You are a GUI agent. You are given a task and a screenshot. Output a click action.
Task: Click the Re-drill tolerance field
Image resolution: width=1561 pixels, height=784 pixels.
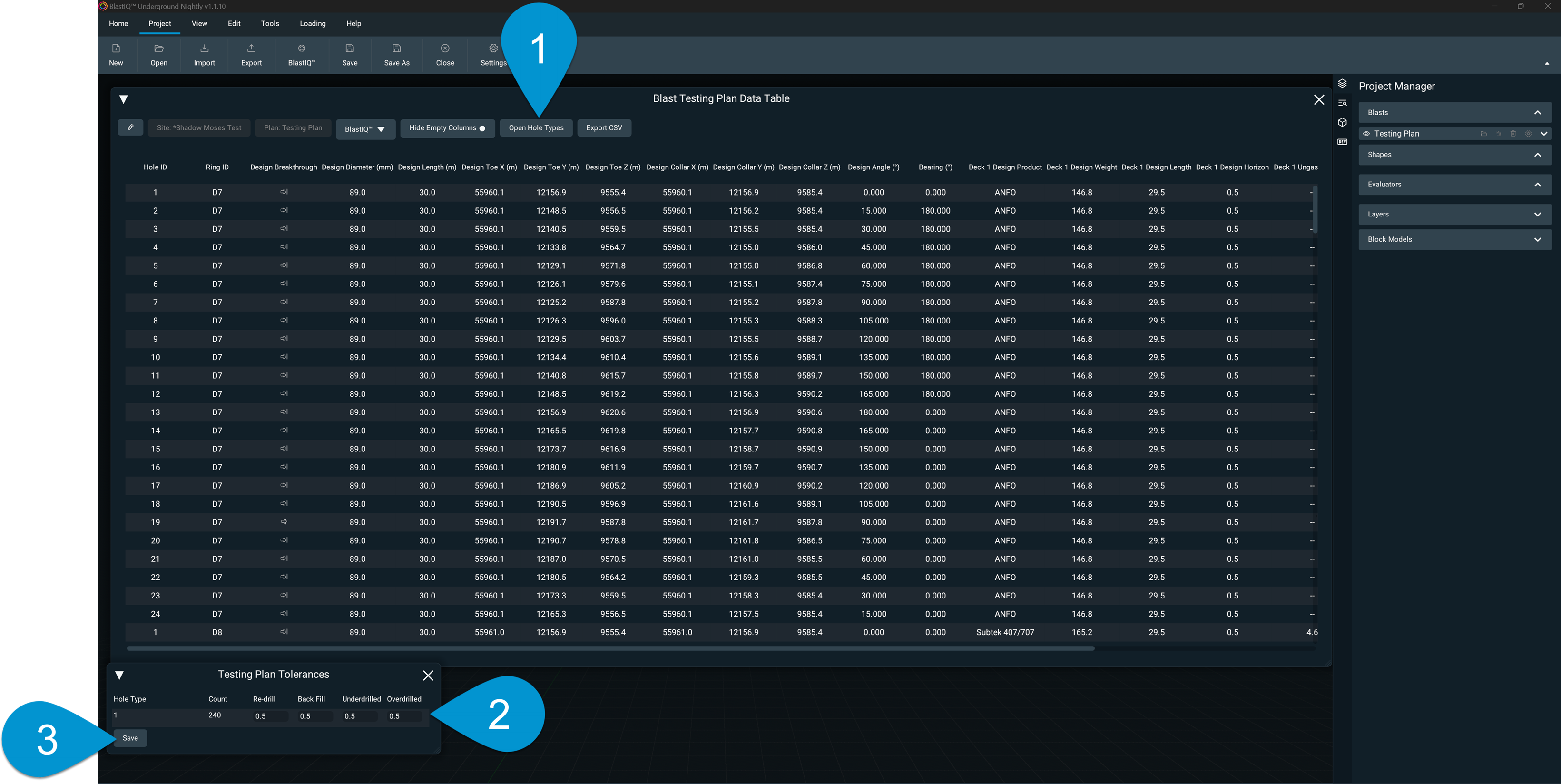270,716
